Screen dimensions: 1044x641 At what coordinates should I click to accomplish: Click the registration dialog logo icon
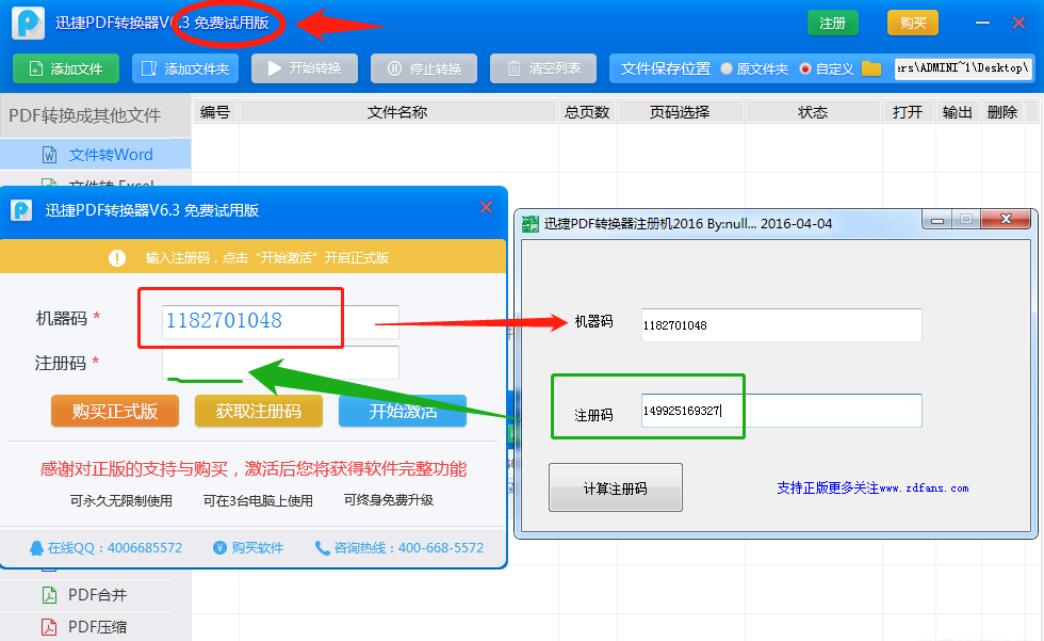(21, 210)
